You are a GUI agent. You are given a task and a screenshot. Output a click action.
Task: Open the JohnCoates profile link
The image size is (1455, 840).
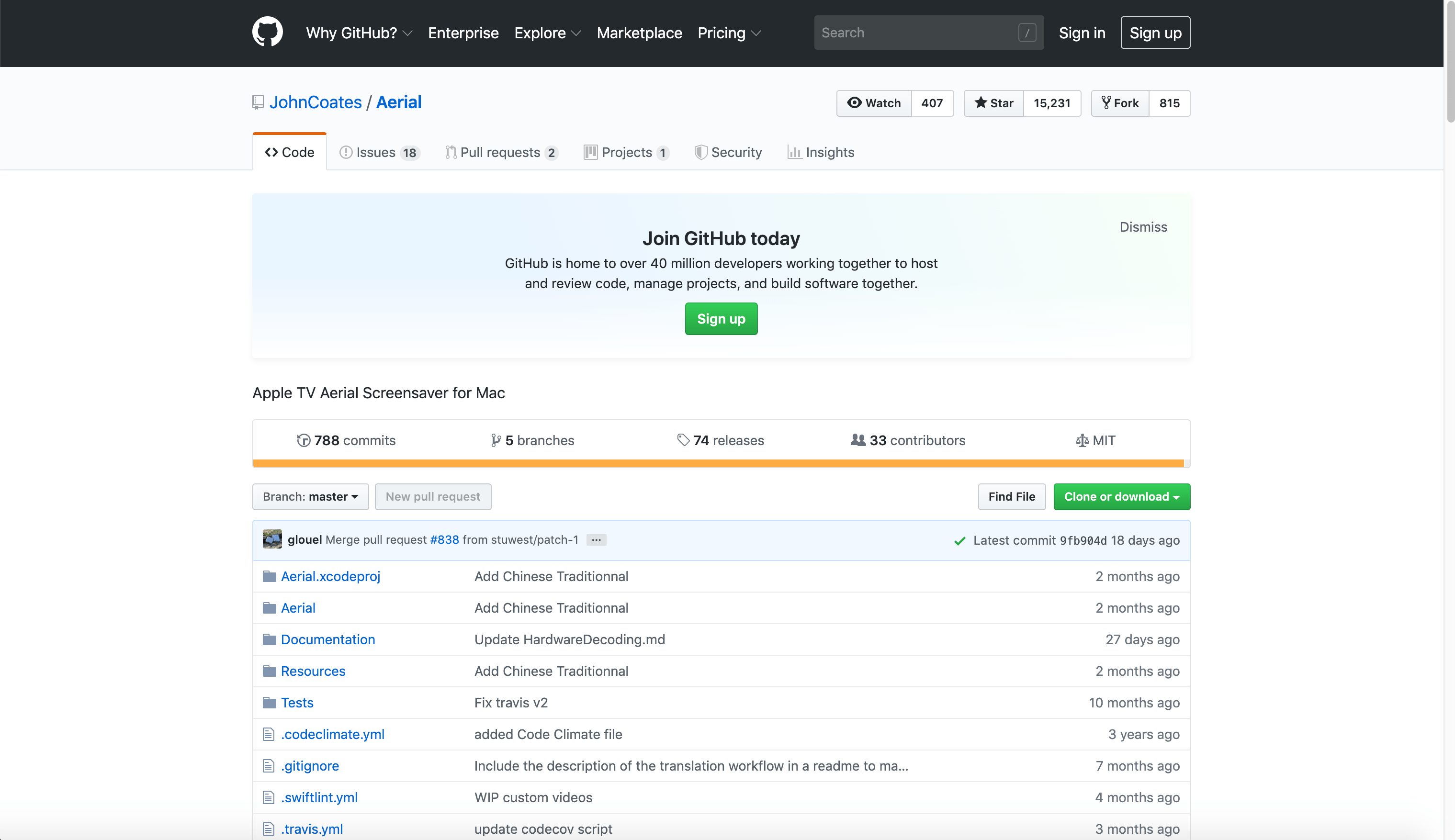point(316,102)
